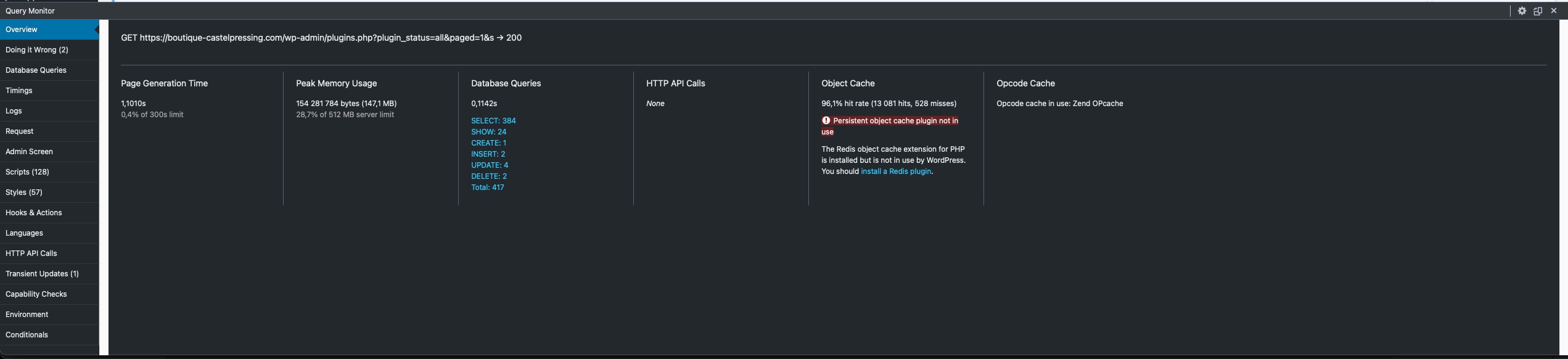Open Transient Updates (1) panel
This screenshot has width=1568, height=359.
tap(49, 274)
